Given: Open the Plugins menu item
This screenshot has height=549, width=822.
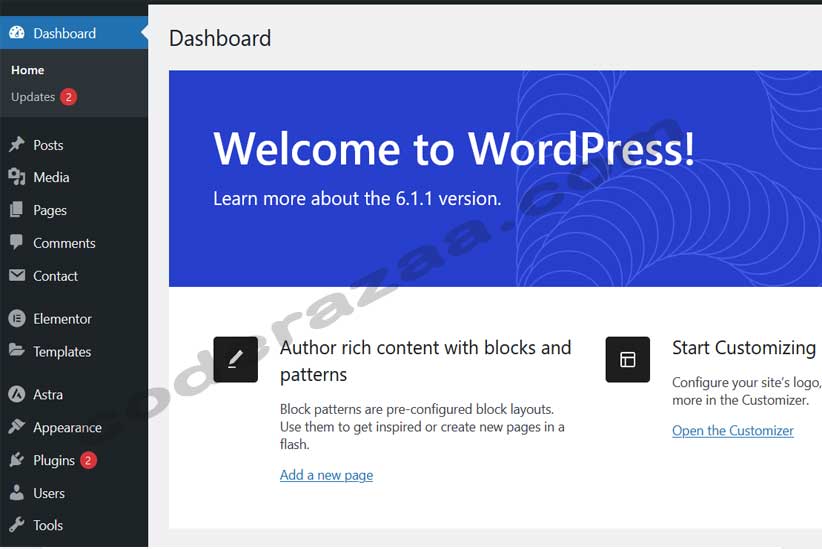Looking at the screenshot, I should click(54, 460).
